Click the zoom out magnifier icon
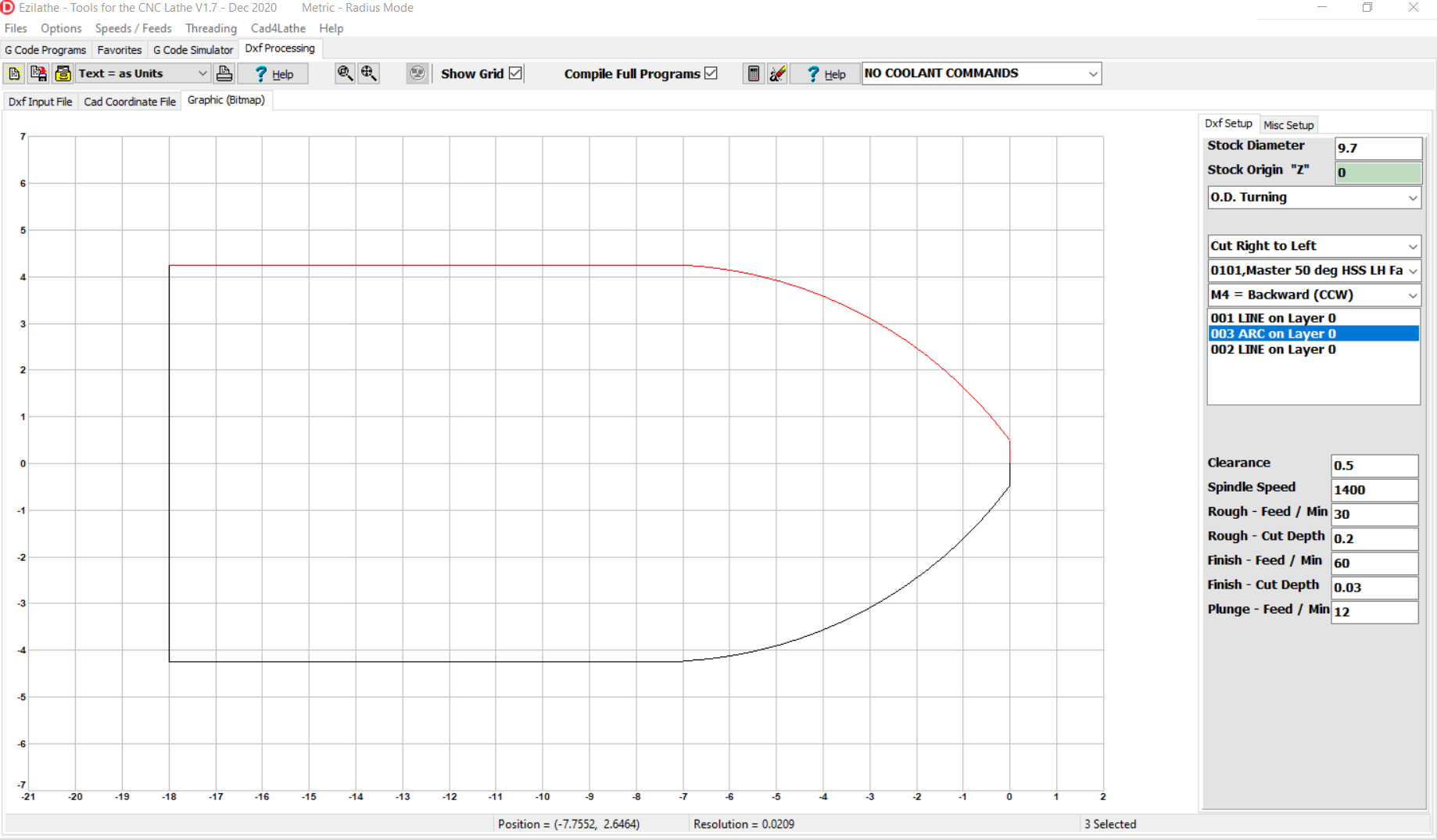 click(345, 73)
